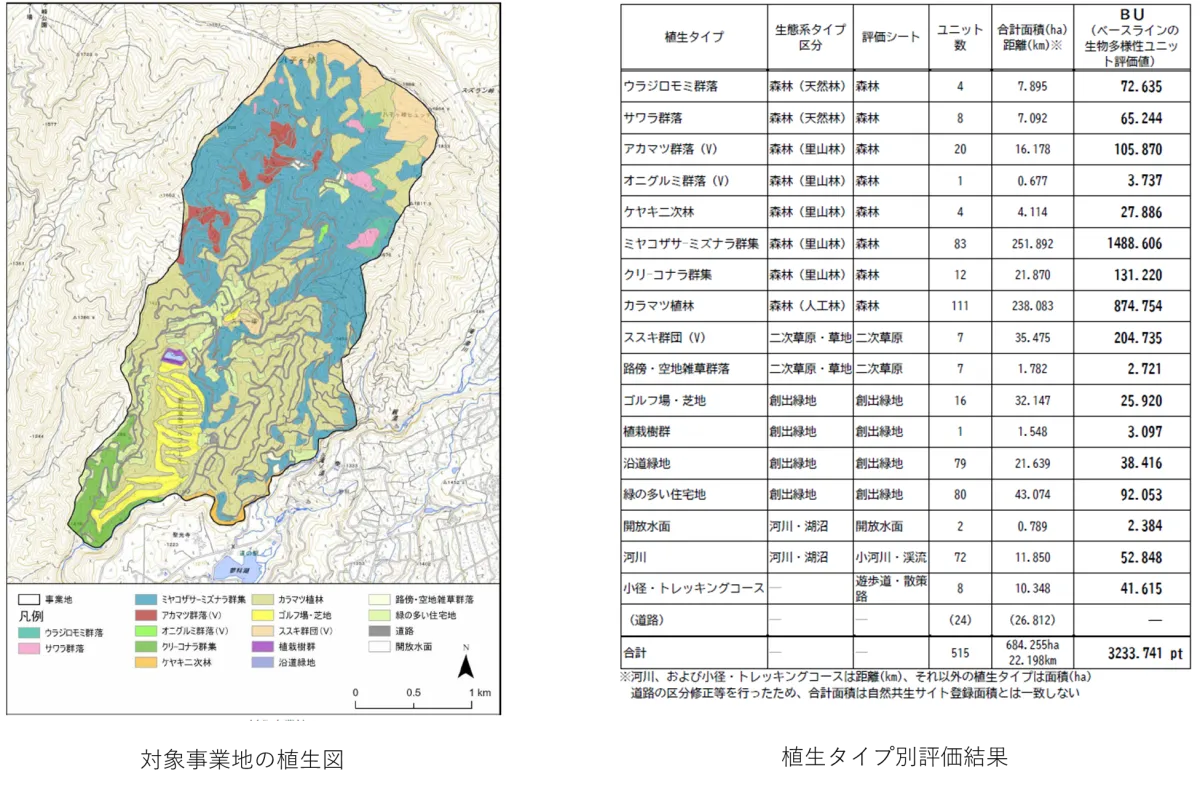Screen dimensions: 1200x795
Task: Click the north arrow compass icon
Action: pos(465,663)
